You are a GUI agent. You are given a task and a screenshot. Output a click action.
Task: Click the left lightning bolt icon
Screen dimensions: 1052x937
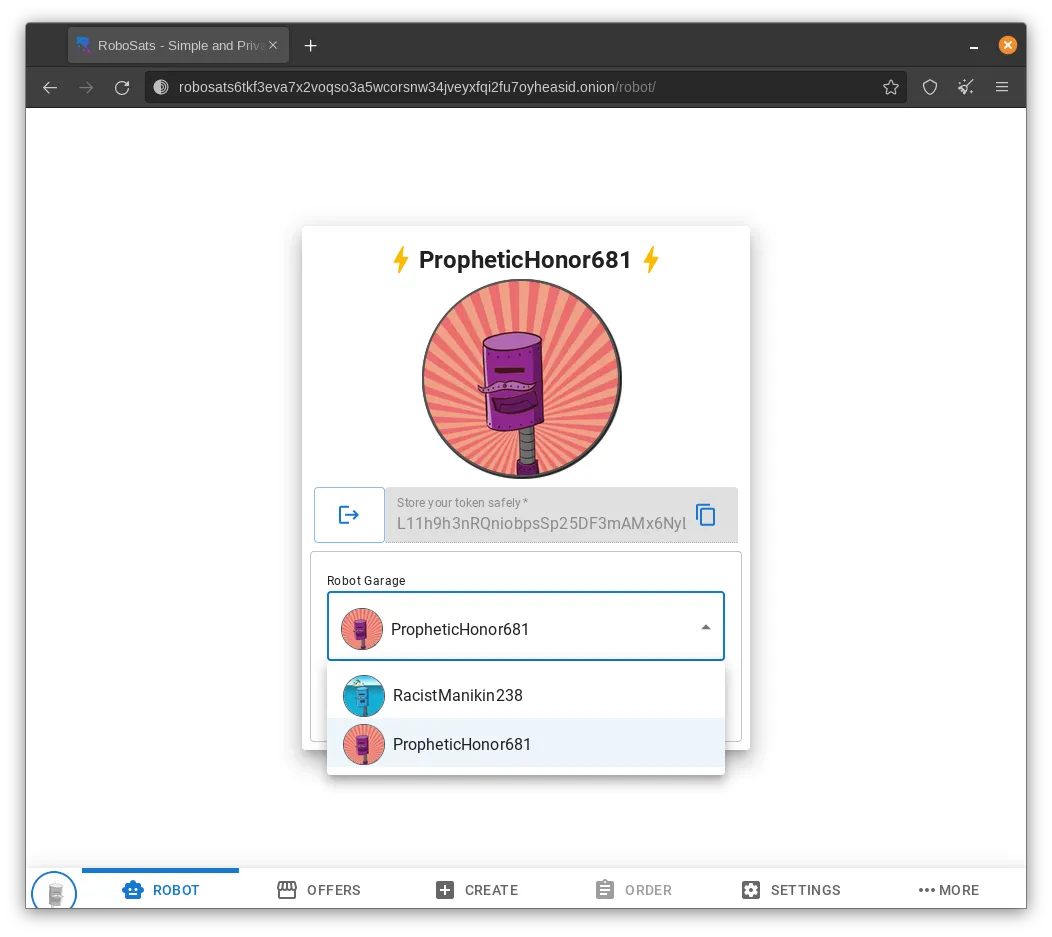(x=401, y=260)
